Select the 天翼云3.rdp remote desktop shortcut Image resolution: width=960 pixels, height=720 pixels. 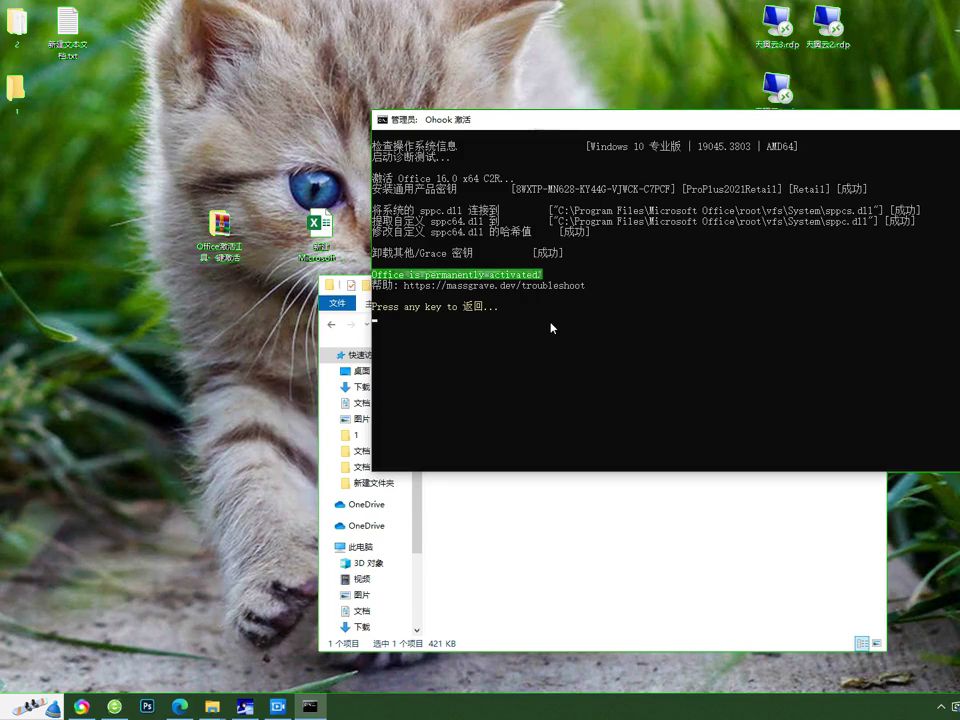click(x=777, y=27)
